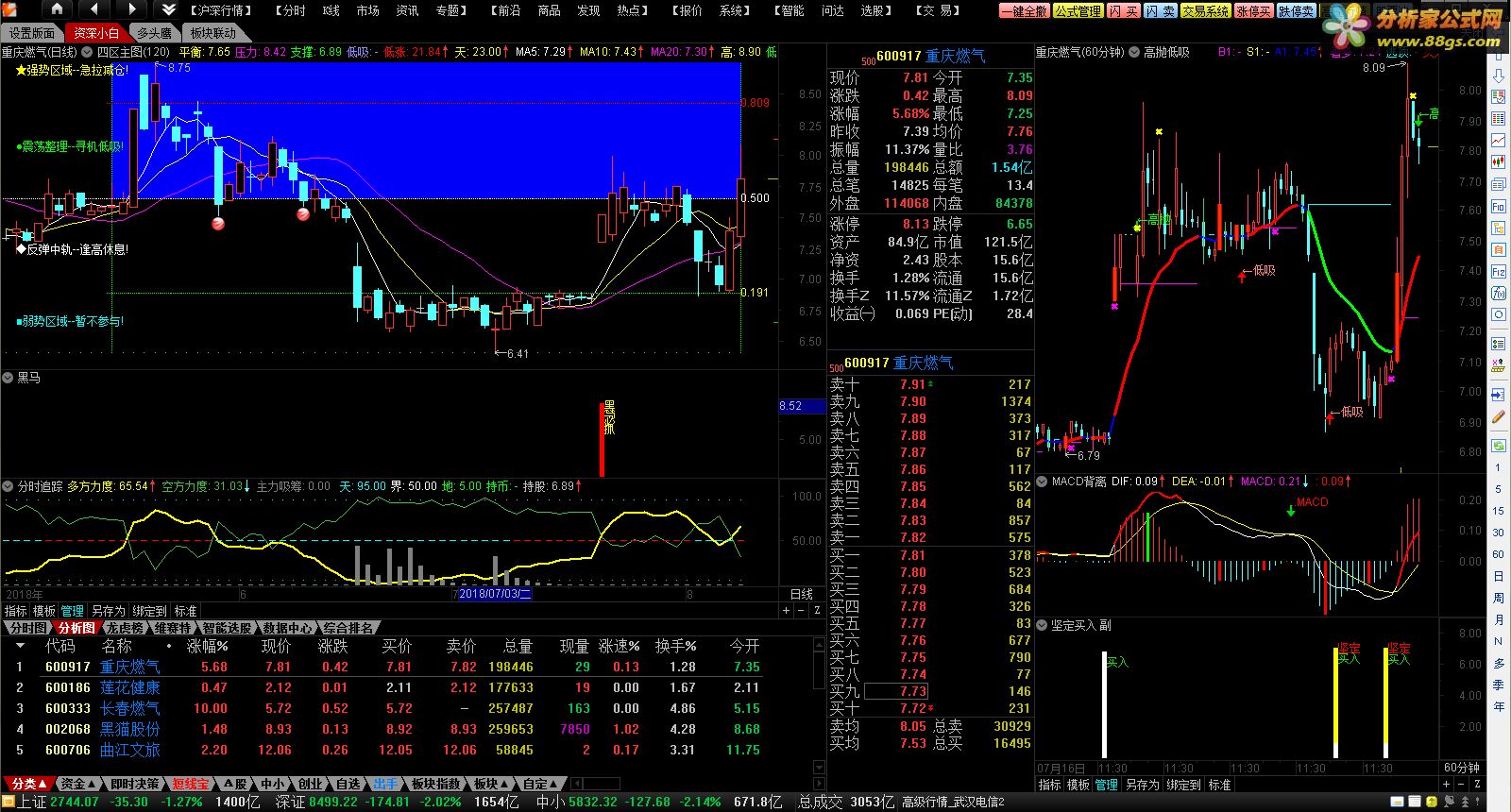Image resolution: width=1511 pixels, height=812 pixels.
Task: Select 30-minute period in sidebar
Action: (x=1498, y=533)
